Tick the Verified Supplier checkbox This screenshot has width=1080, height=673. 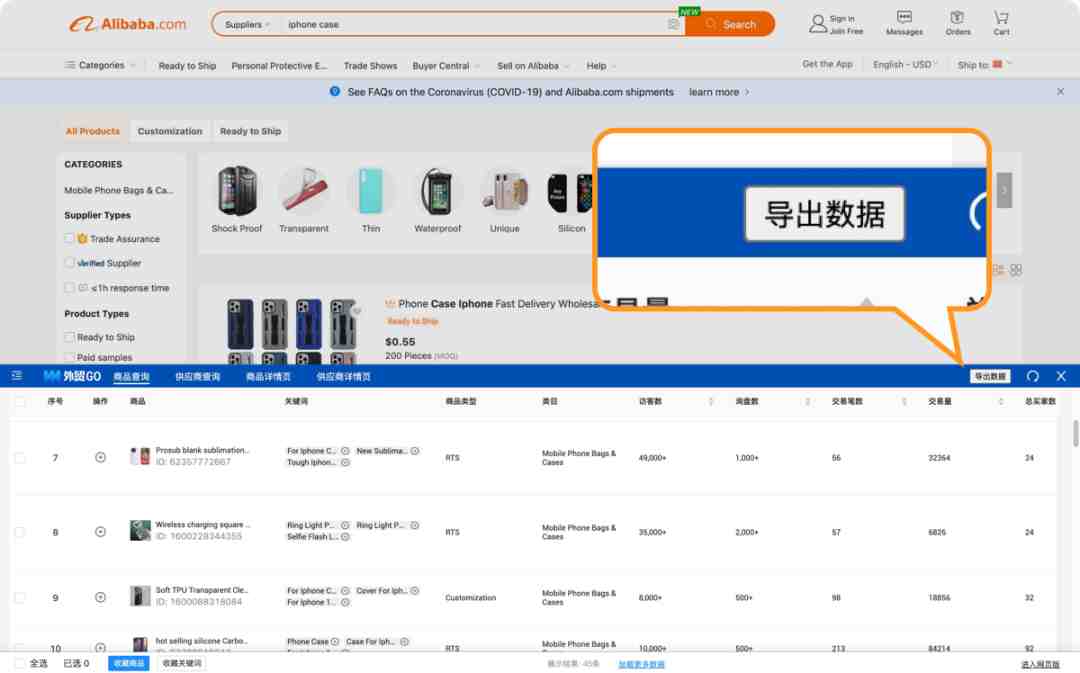69,262
